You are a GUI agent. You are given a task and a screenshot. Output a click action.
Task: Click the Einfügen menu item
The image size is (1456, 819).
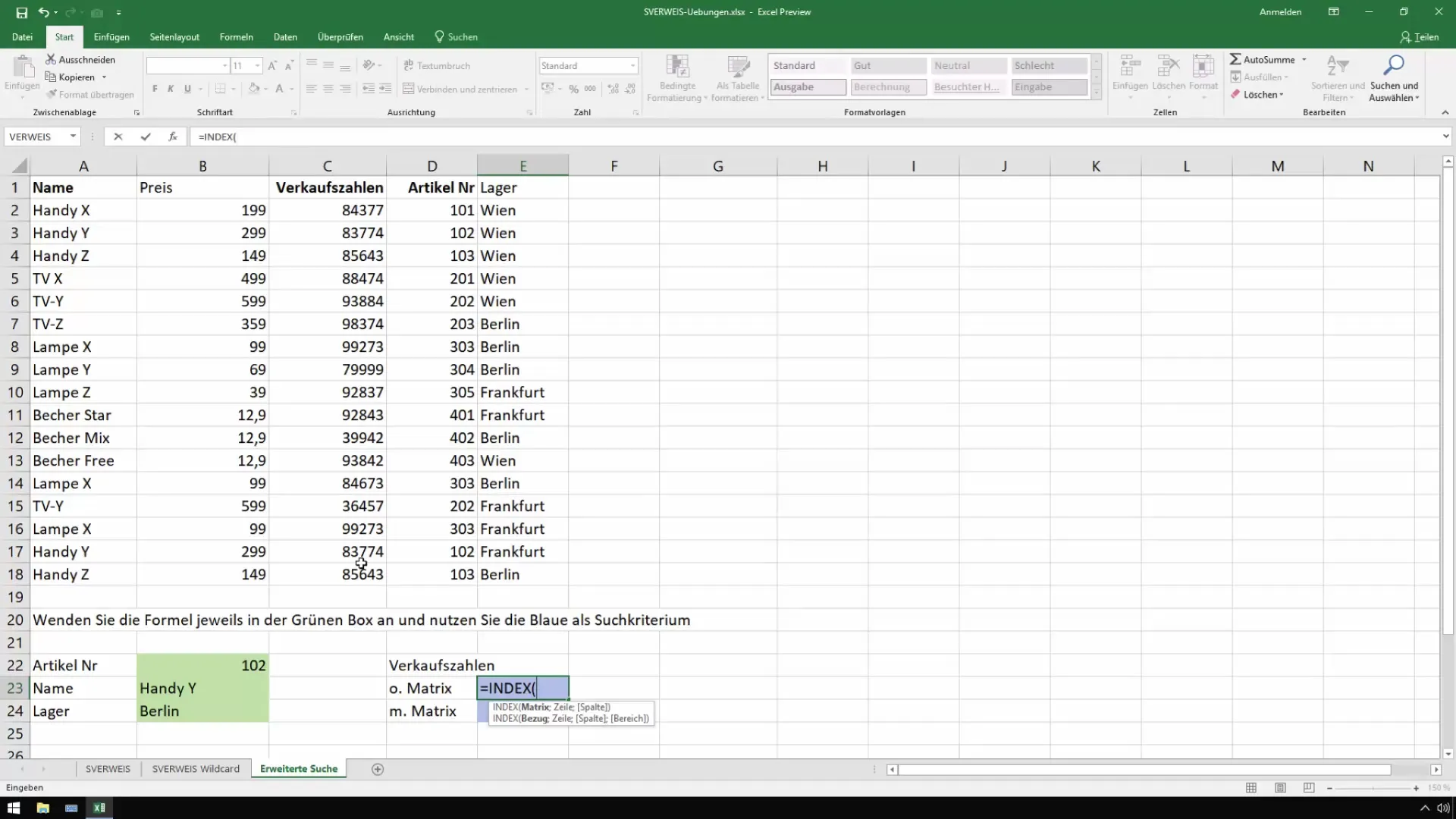tap(110, 37)
